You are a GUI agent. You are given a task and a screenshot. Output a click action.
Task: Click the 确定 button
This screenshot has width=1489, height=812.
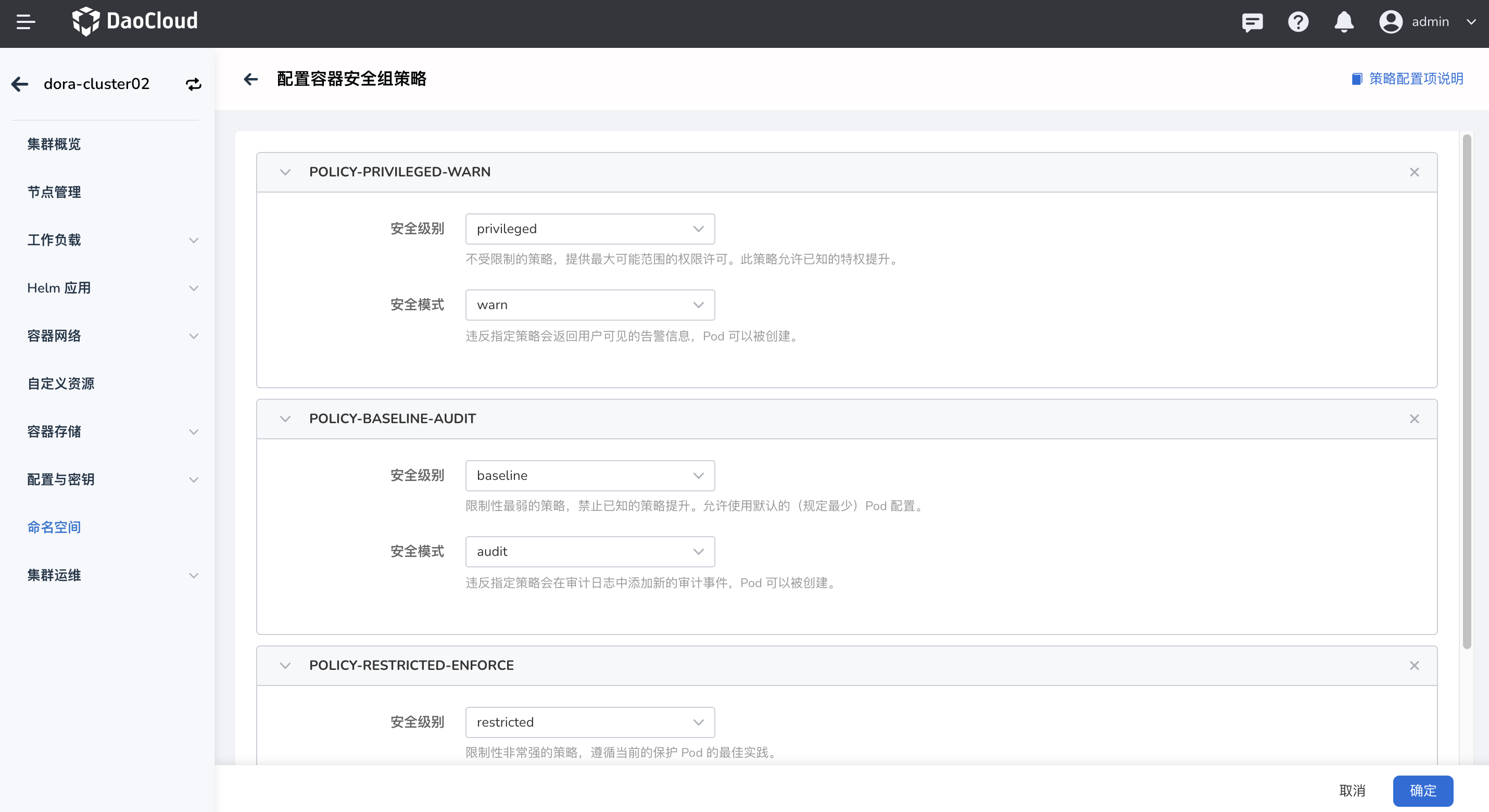(x=1422, y=791)
